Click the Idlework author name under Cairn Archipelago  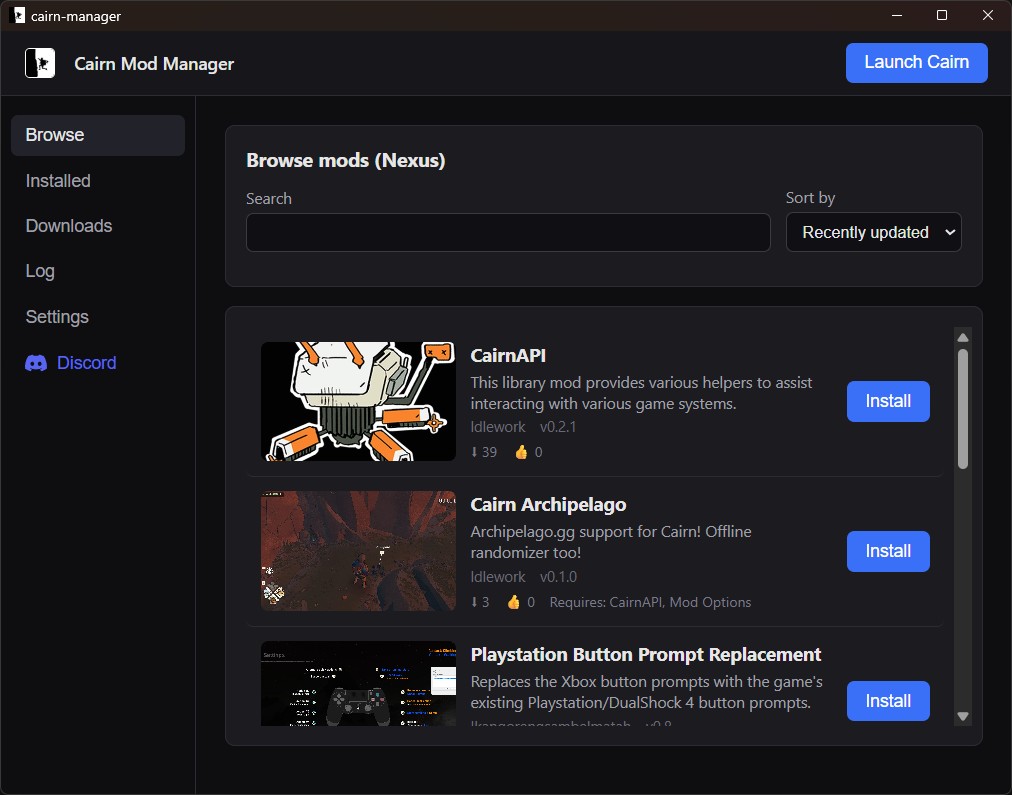[498, 577]
